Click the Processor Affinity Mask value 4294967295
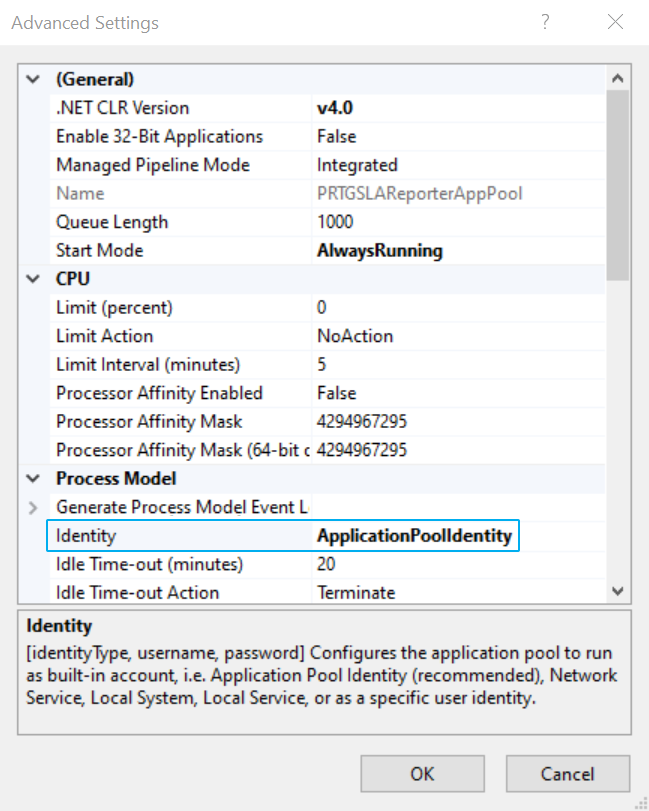The width and height of the screenshot is (649, 811). (362, 422)
